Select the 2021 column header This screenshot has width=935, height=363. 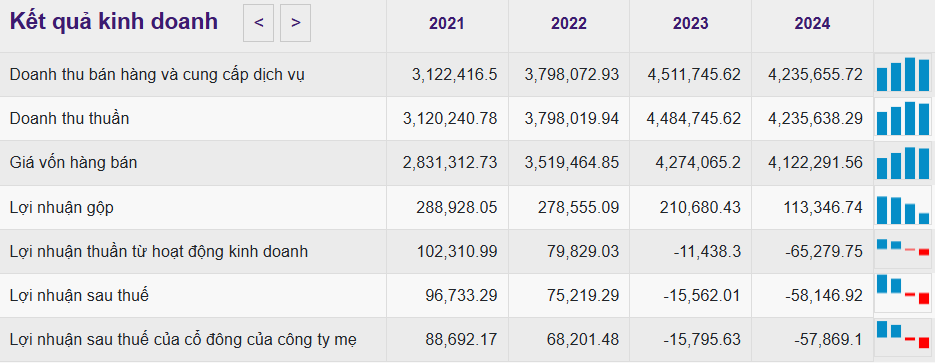coord(447,23)
